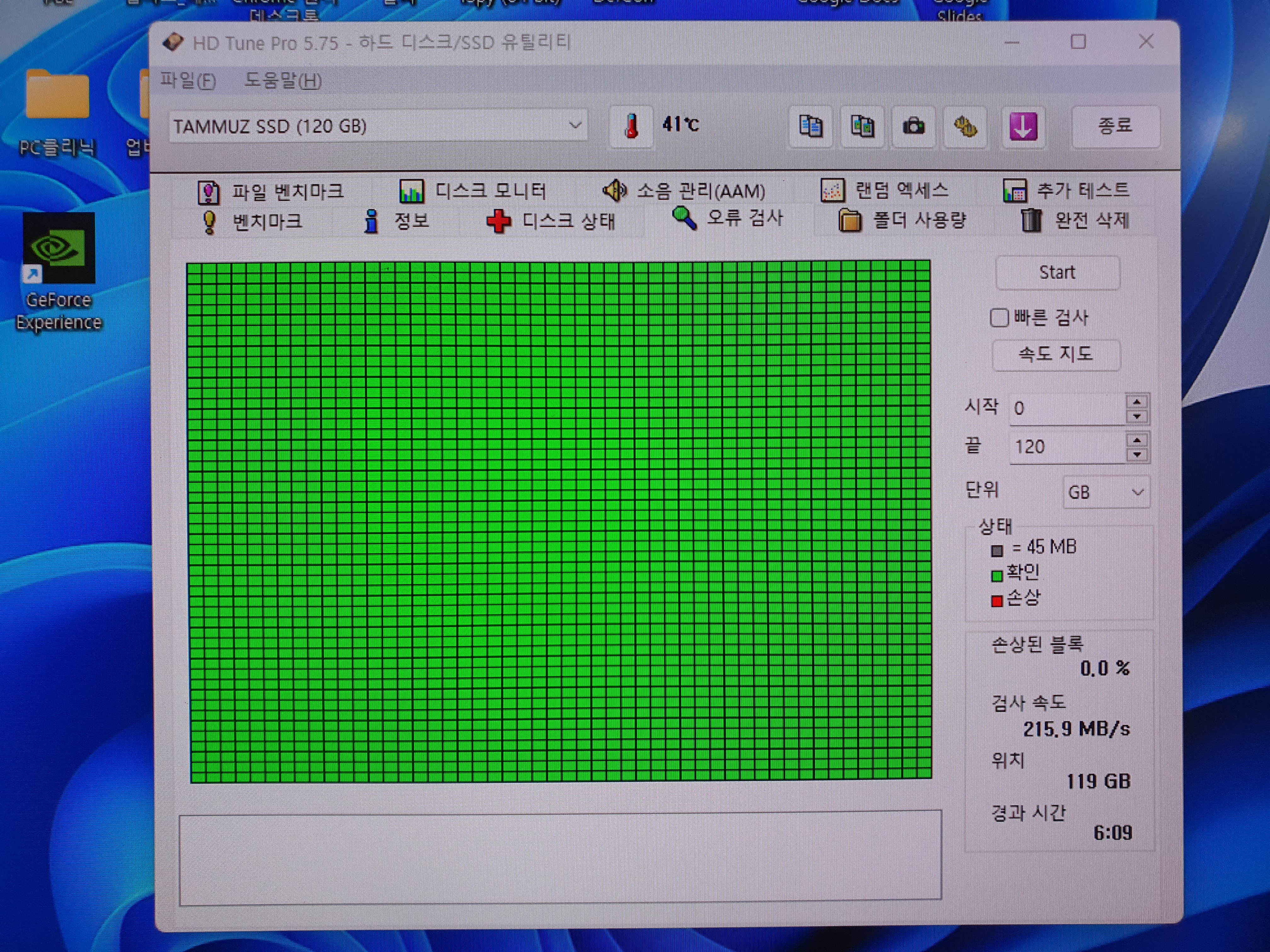Click the copy screenshot to clipboard icon

[862, 126]
